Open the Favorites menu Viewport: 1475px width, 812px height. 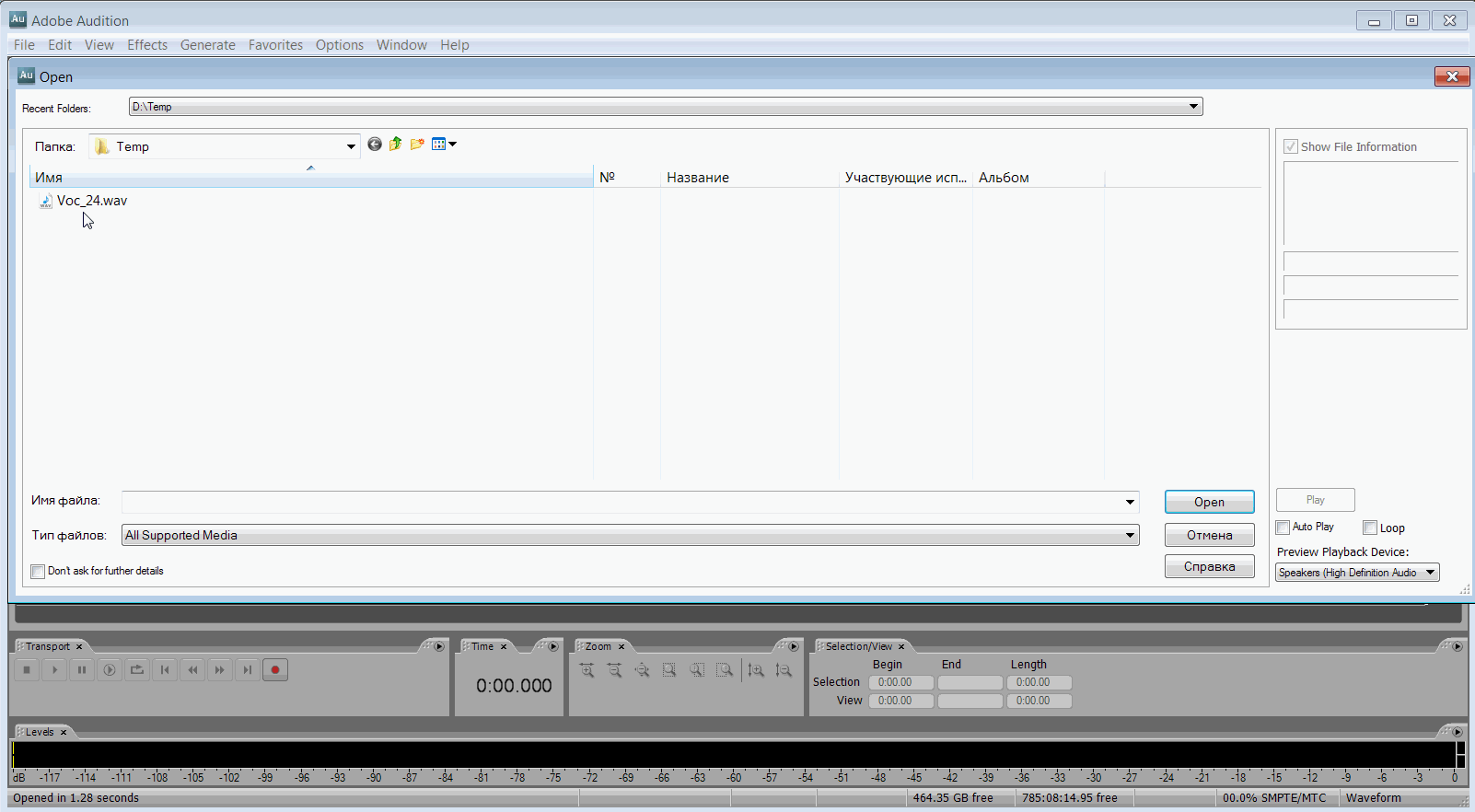pos(275,45)
